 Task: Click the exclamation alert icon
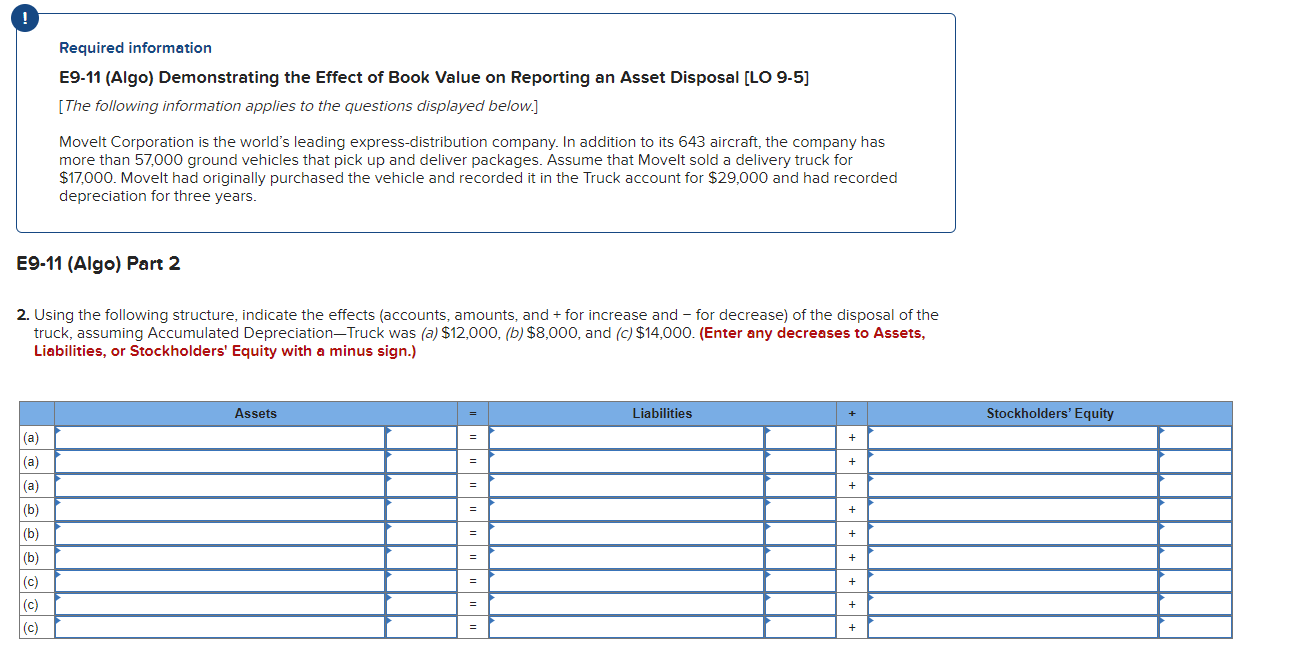(24, 17)
